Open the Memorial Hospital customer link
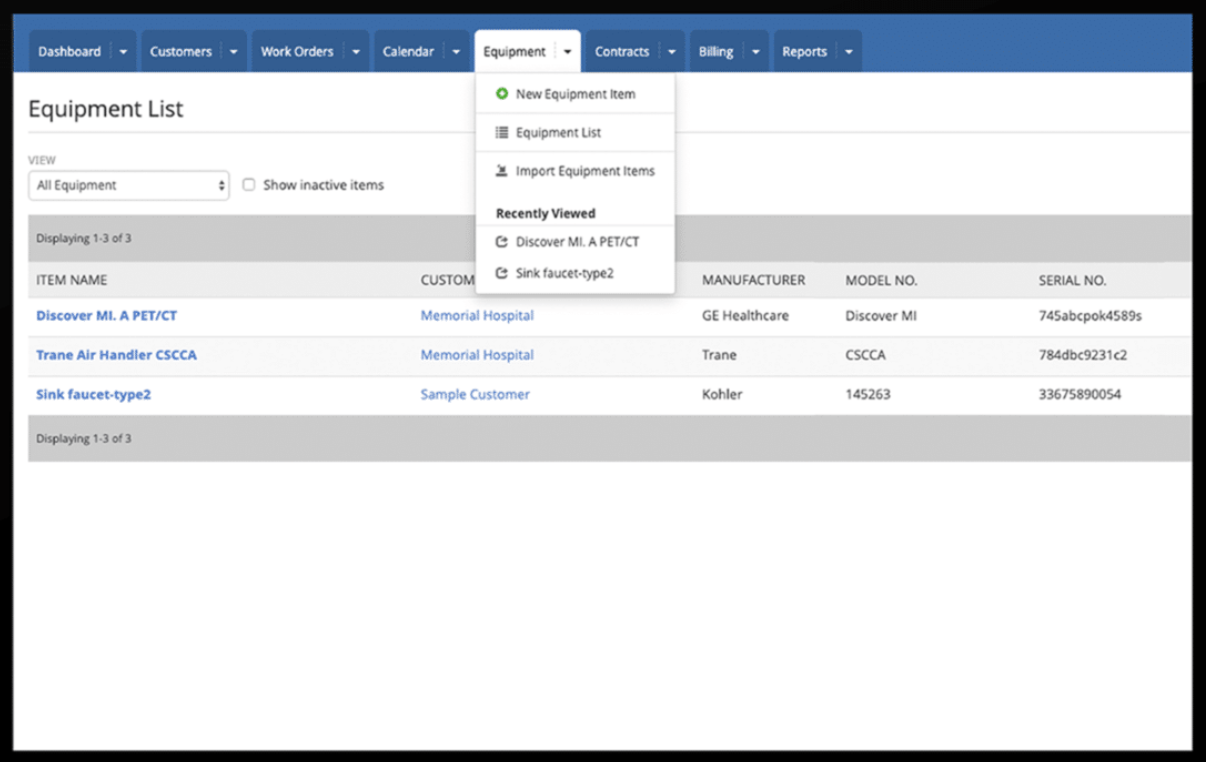 pyautogui.click(x=476, y=315)
